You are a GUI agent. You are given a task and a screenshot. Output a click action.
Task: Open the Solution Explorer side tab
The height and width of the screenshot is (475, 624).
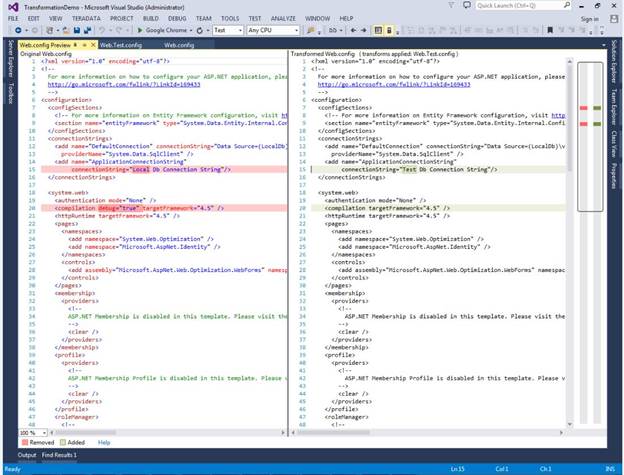pos(614,61)
